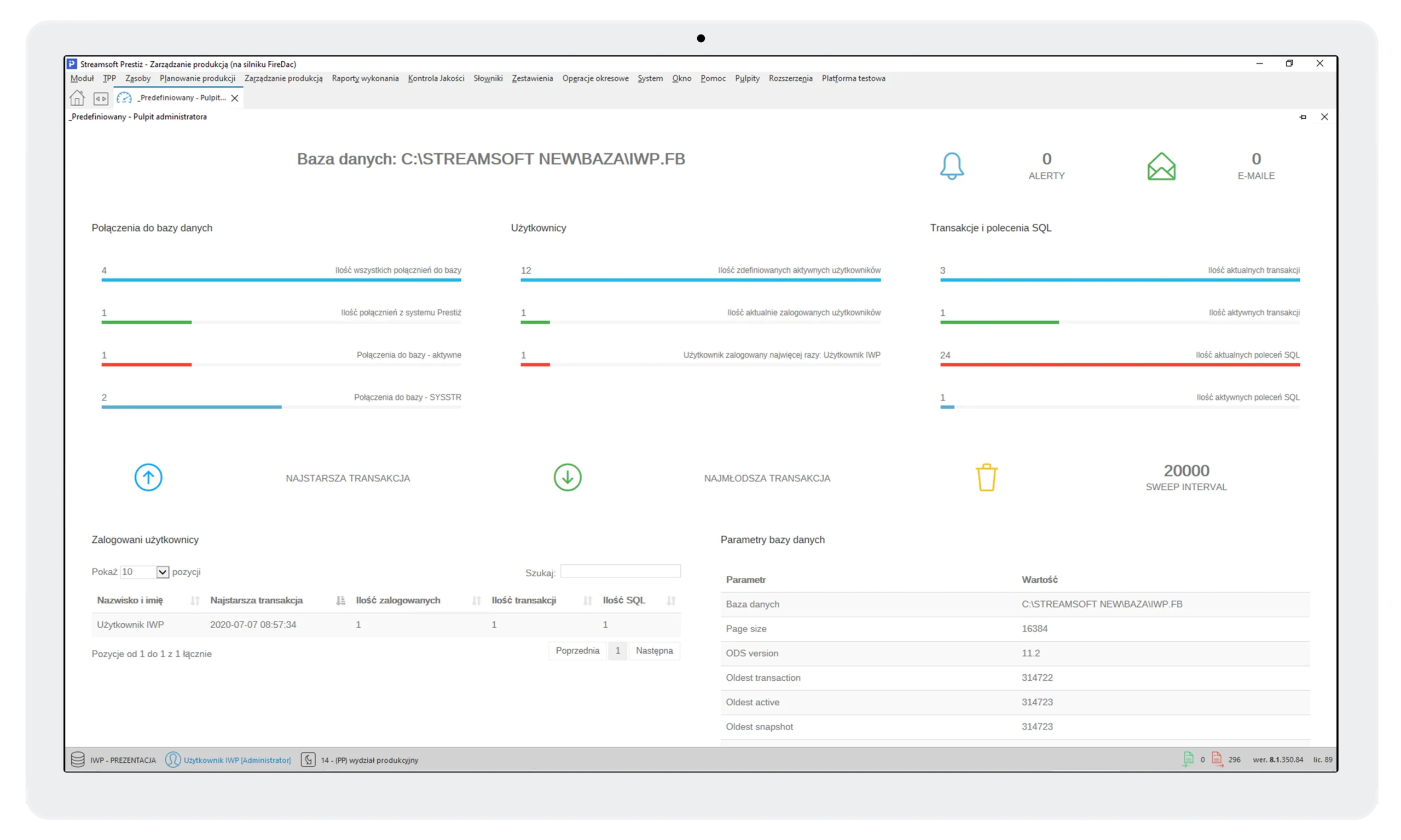Click the oldest transaction up-arrow icon

148,477
